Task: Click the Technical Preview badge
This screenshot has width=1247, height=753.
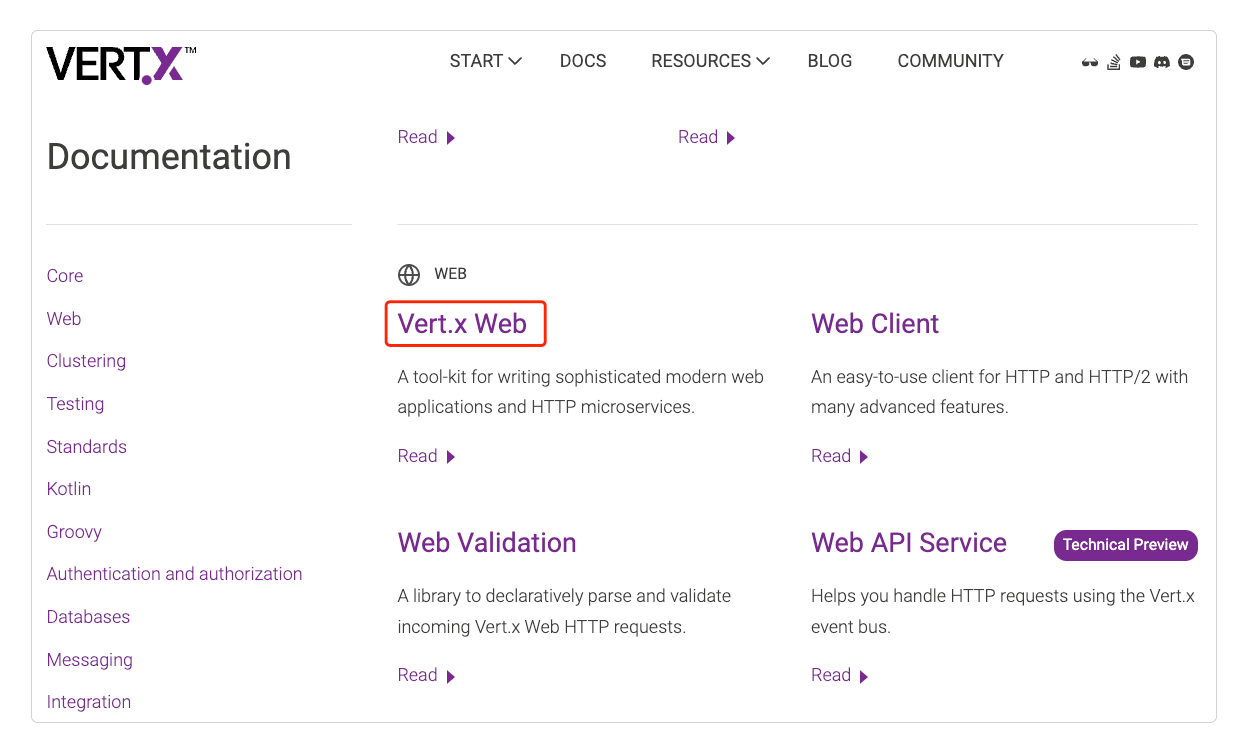Action: 1125,545
